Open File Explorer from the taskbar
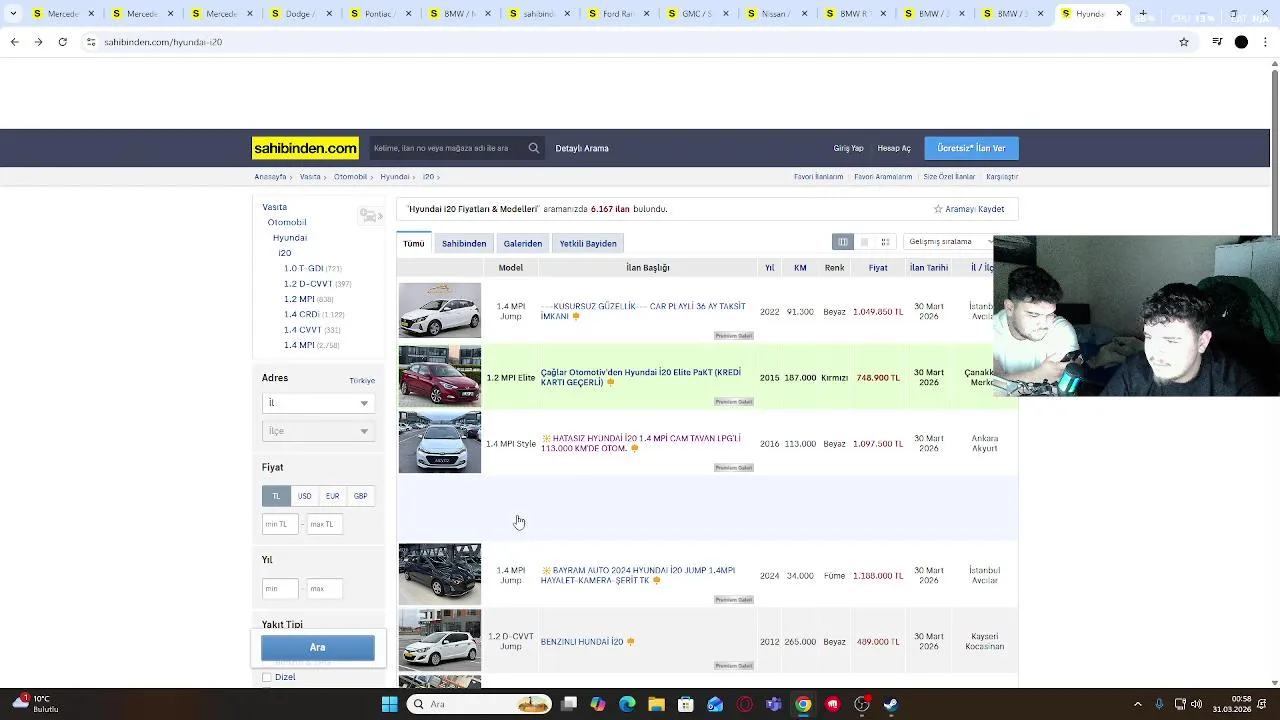 656,704
